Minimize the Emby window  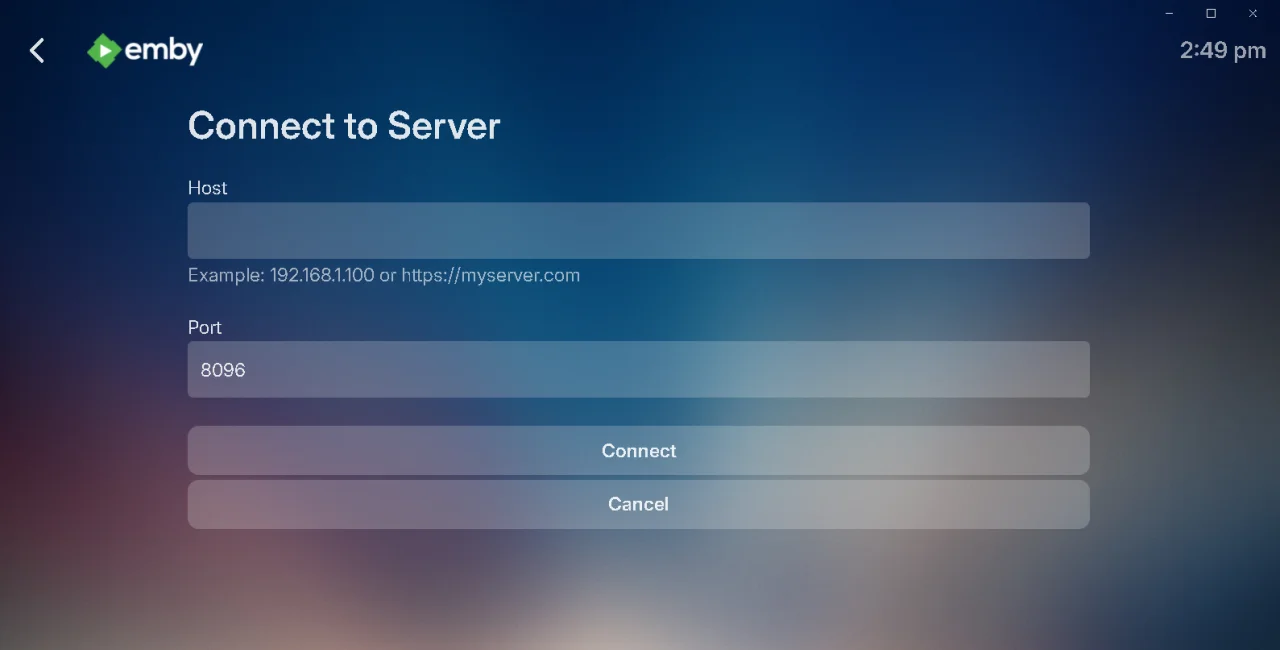point(1169,13)
